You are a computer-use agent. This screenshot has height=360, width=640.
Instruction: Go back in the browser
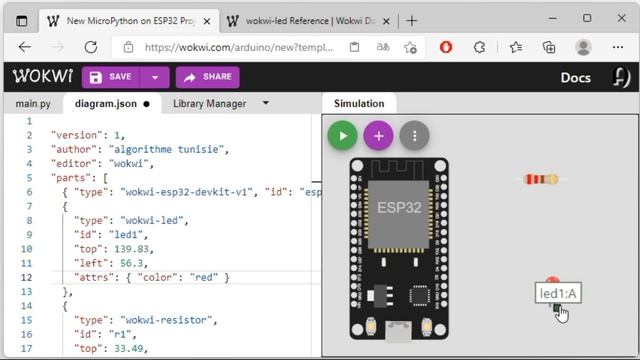25,47
